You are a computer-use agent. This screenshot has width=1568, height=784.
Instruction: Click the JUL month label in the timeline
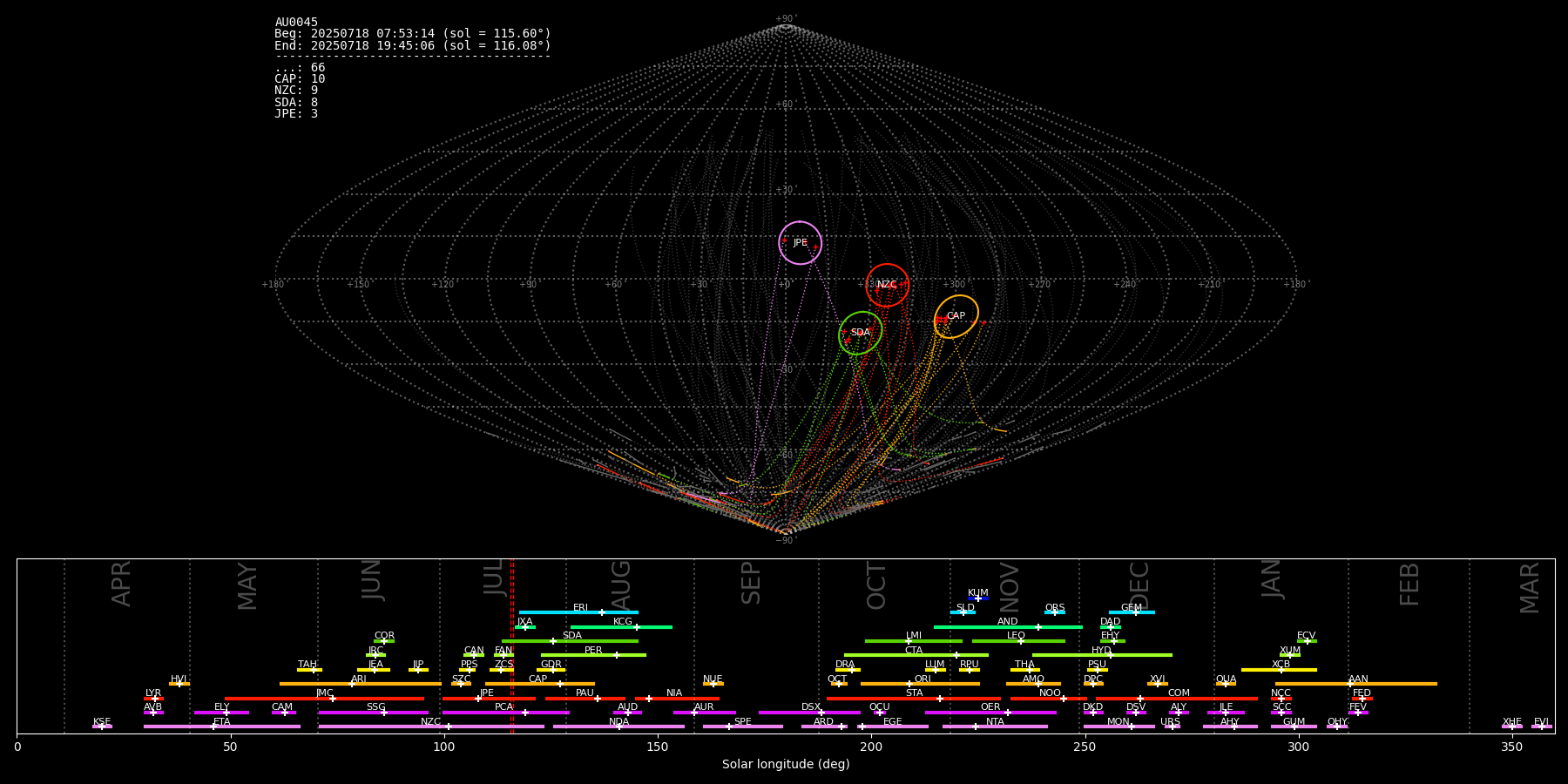(x=494, y=577)
